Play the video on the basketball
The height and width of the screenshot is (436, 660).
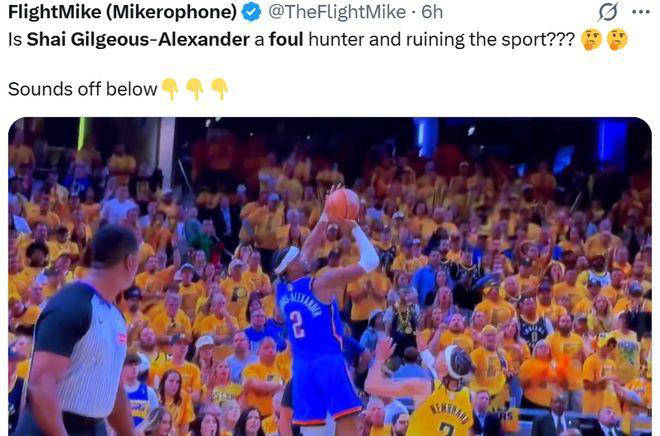342,205
